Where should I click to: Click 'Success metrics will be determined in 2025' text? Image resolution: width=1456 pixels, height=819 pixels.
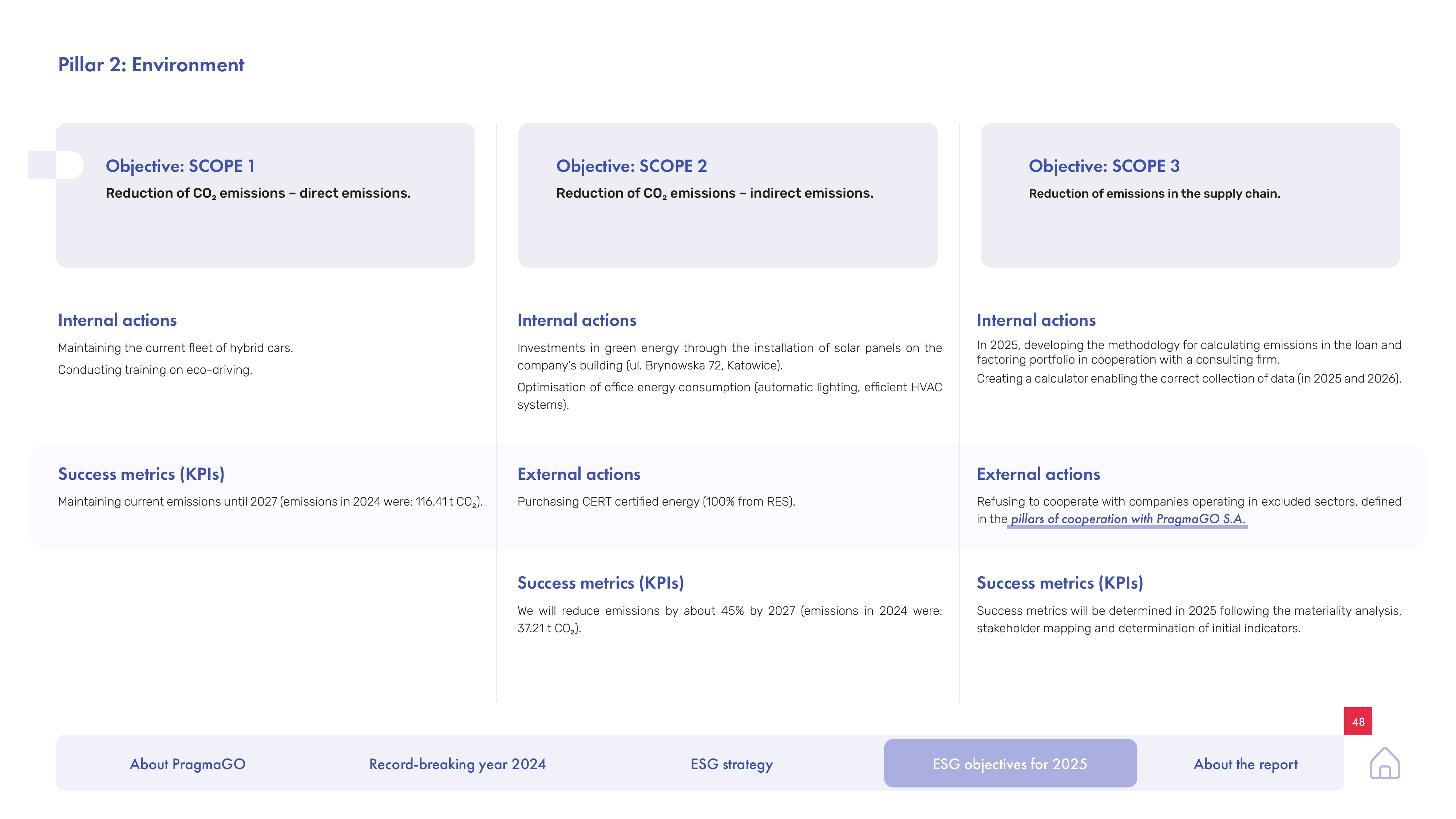click(1189, 620)
